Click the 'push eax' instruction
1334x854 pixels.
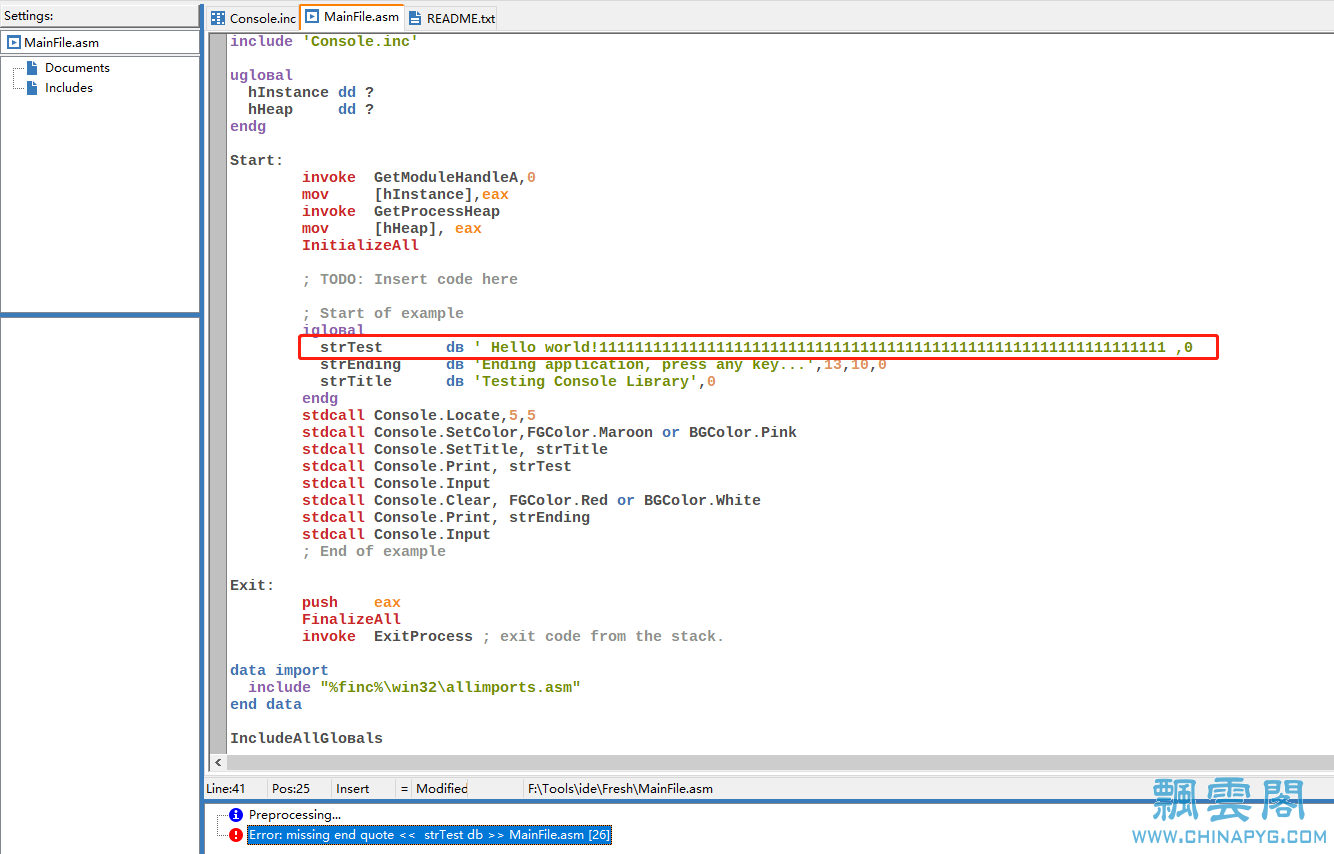pyautogui.click(x=351, y=602)
